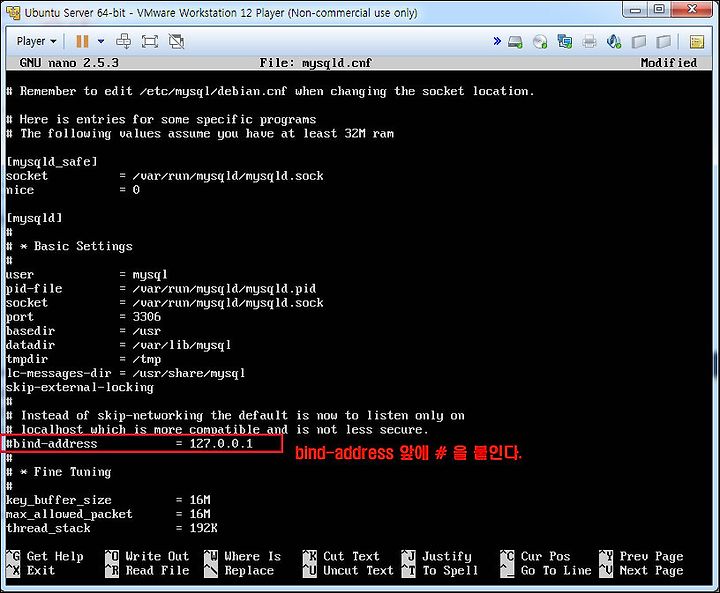Screen dimensions: 720x593
Task: Click the network adapter device icon
Action: click(565, 42)
